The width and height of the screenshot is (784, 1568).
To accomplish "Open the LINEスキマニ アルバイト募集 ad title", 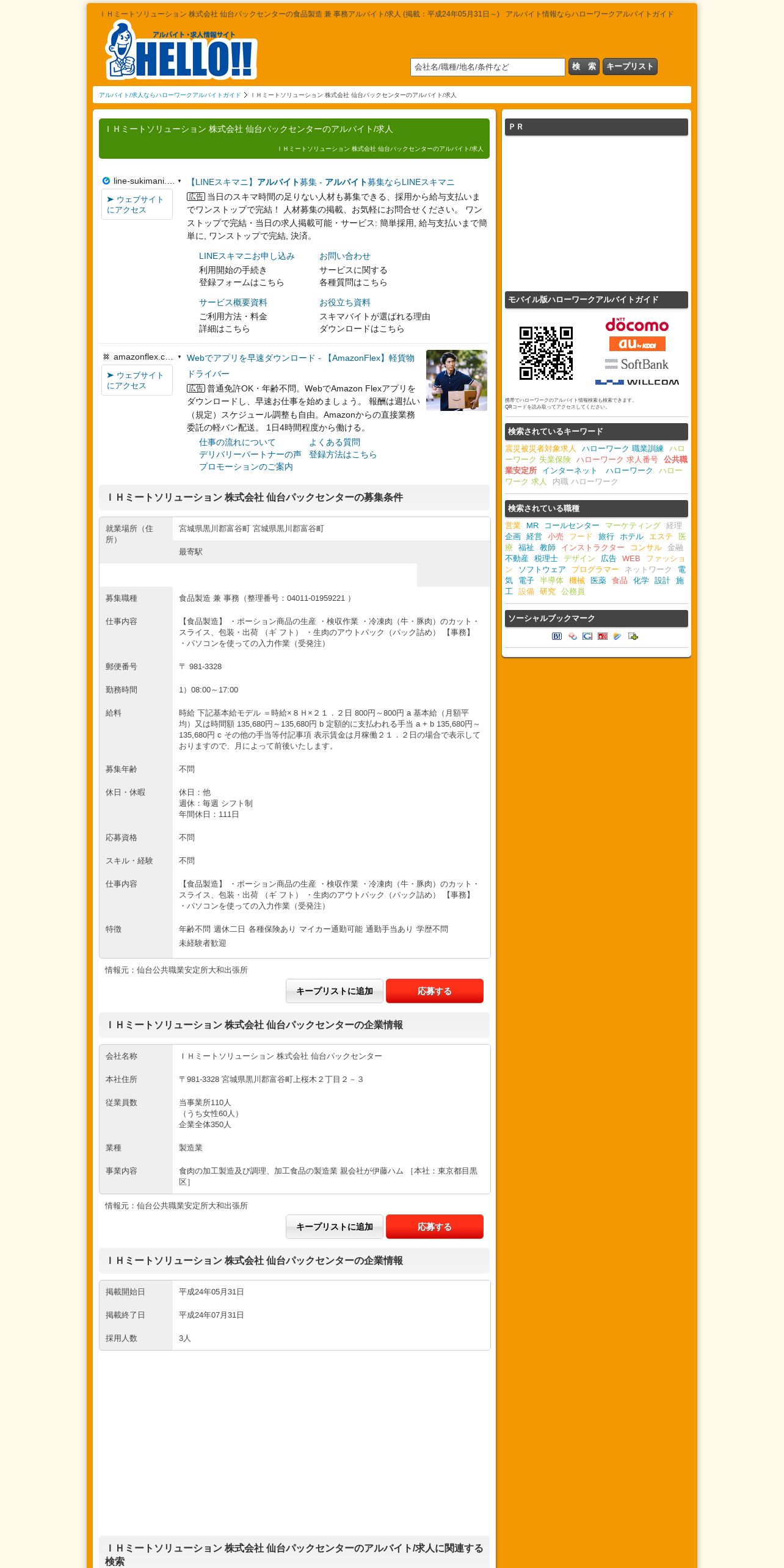I will point(321,182).
